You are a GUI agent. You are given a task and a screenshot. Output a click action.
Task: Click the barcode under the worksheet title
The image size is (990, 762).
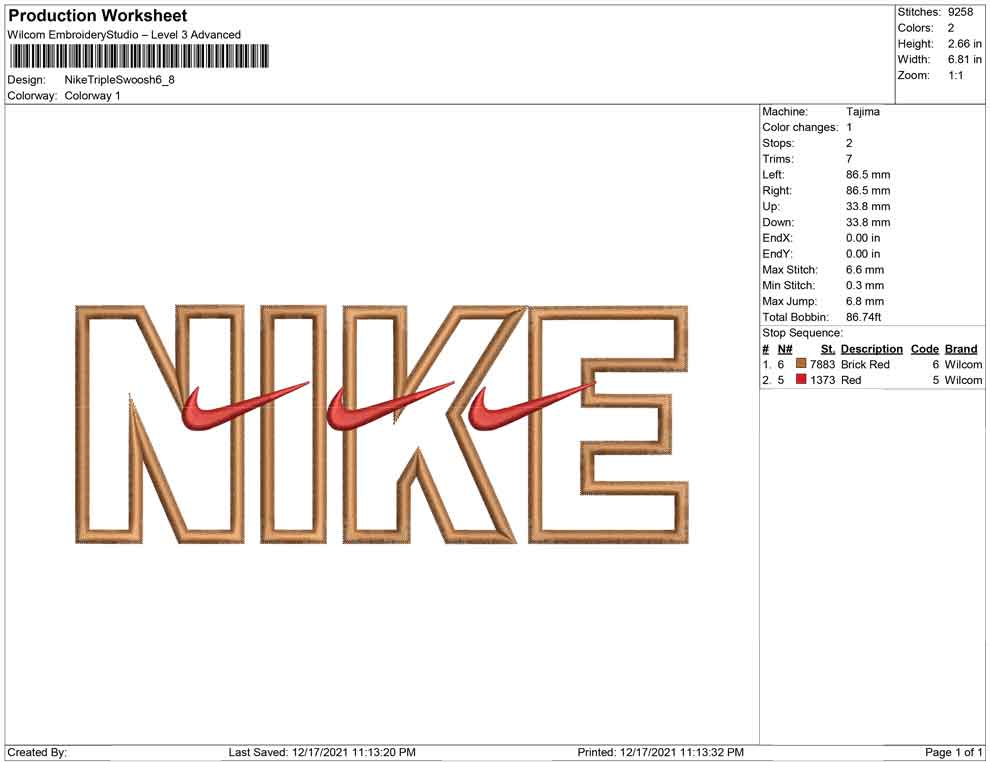pyautogui.click(x=139, y=57)
